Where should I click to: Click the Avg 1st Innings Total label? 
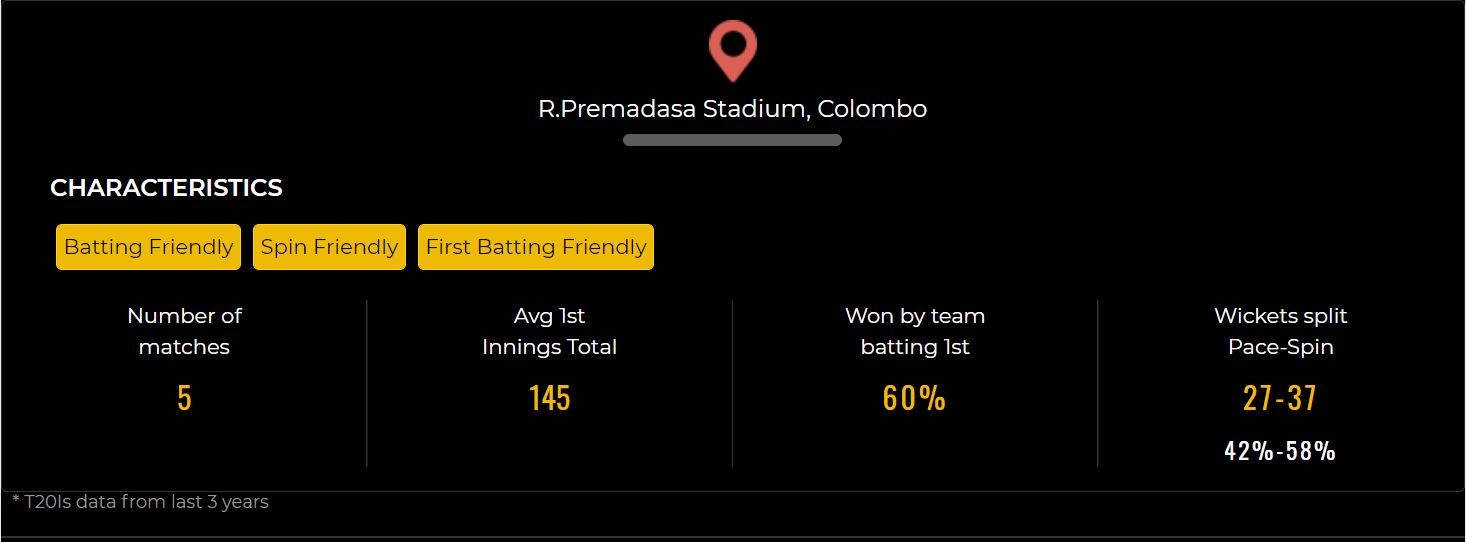click(x=549, y=331)
